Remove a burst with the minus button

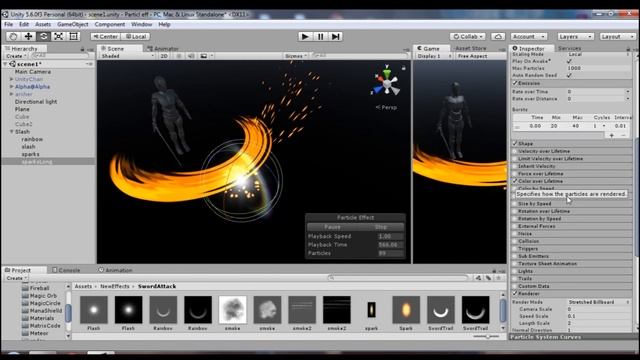[623, 135]
